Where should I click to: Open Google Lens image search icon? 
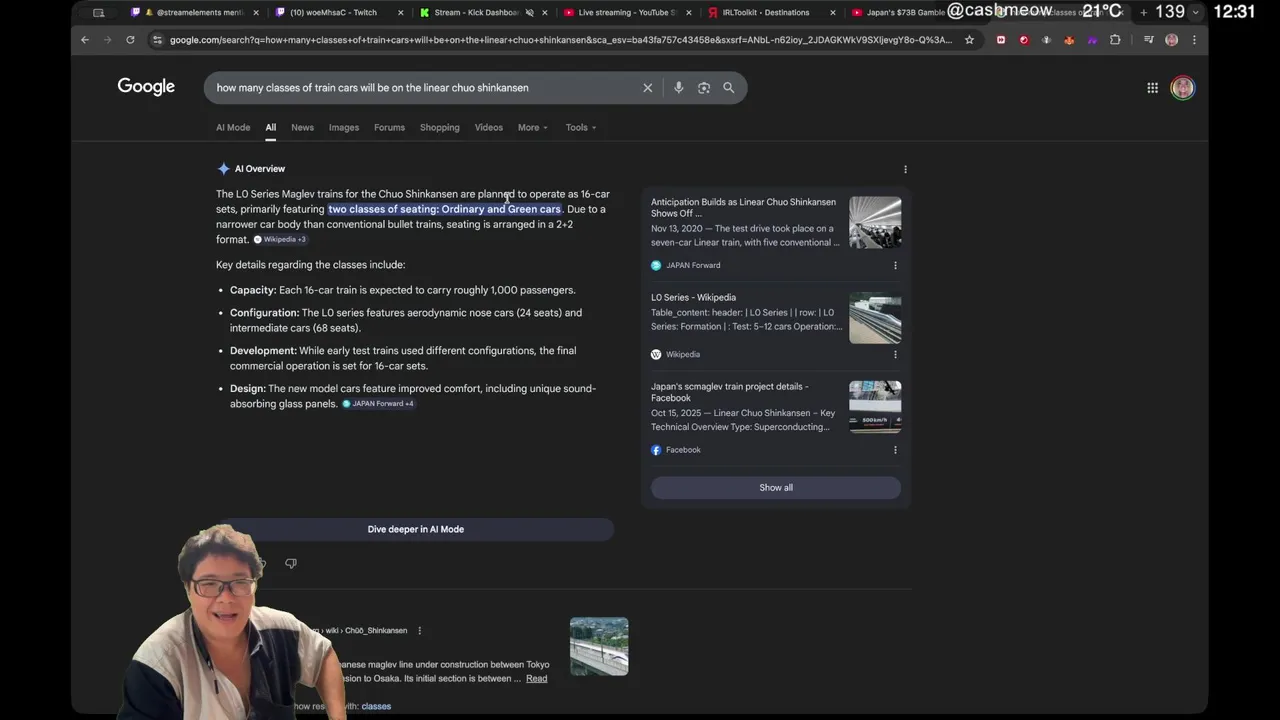704,88
